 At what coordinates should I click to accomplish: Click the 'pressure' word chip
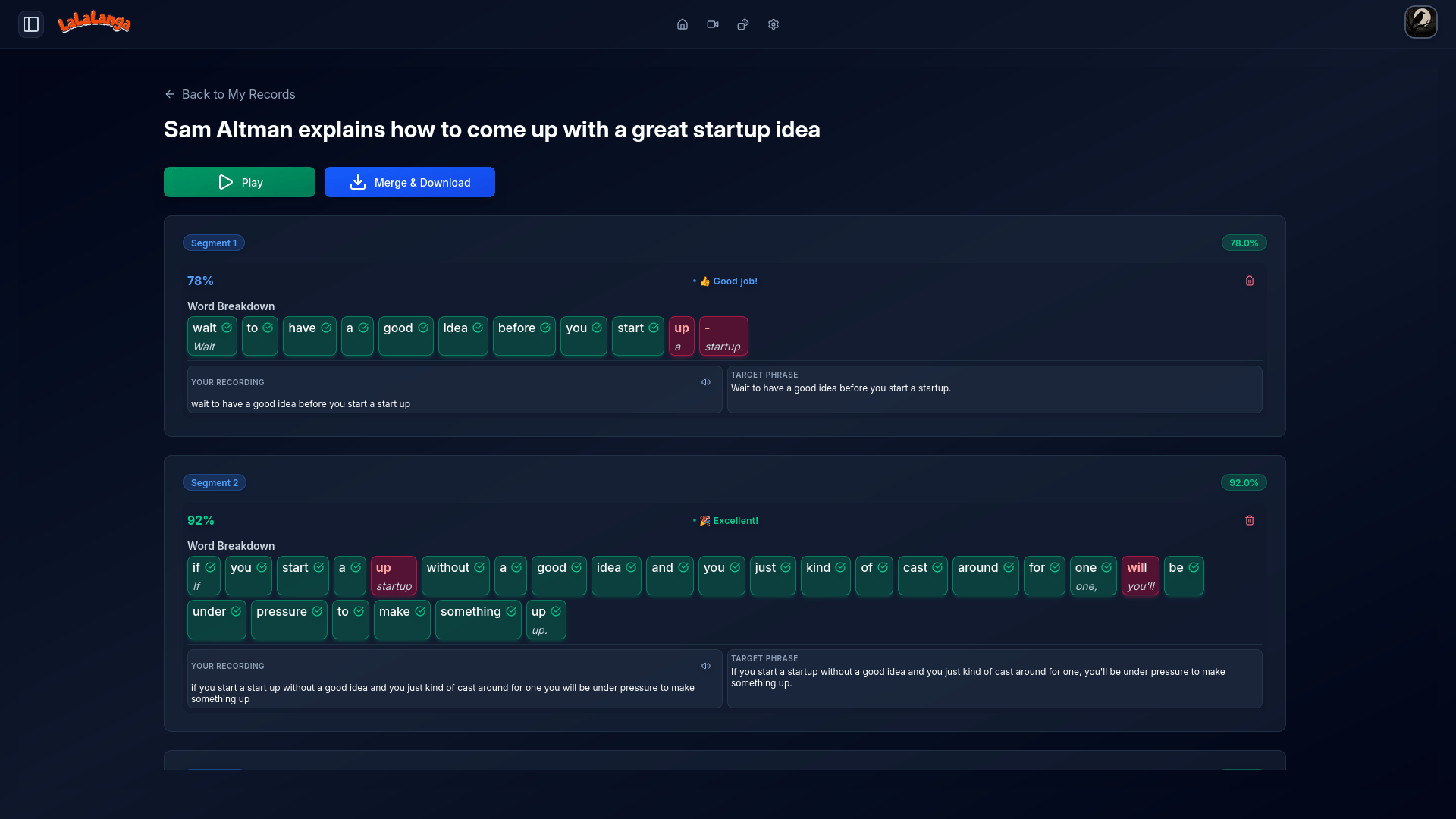[x=289, y=620]
